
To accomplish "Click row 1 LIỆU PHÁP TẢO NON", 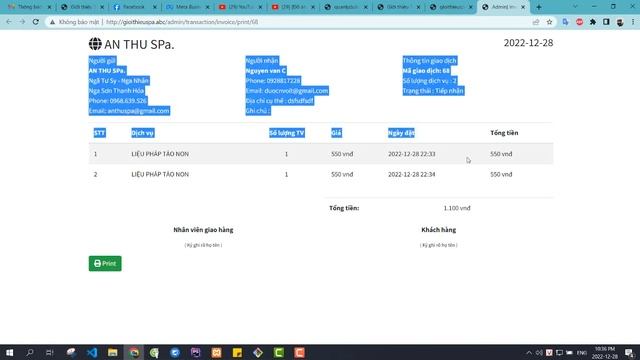I will coord(160,154).
